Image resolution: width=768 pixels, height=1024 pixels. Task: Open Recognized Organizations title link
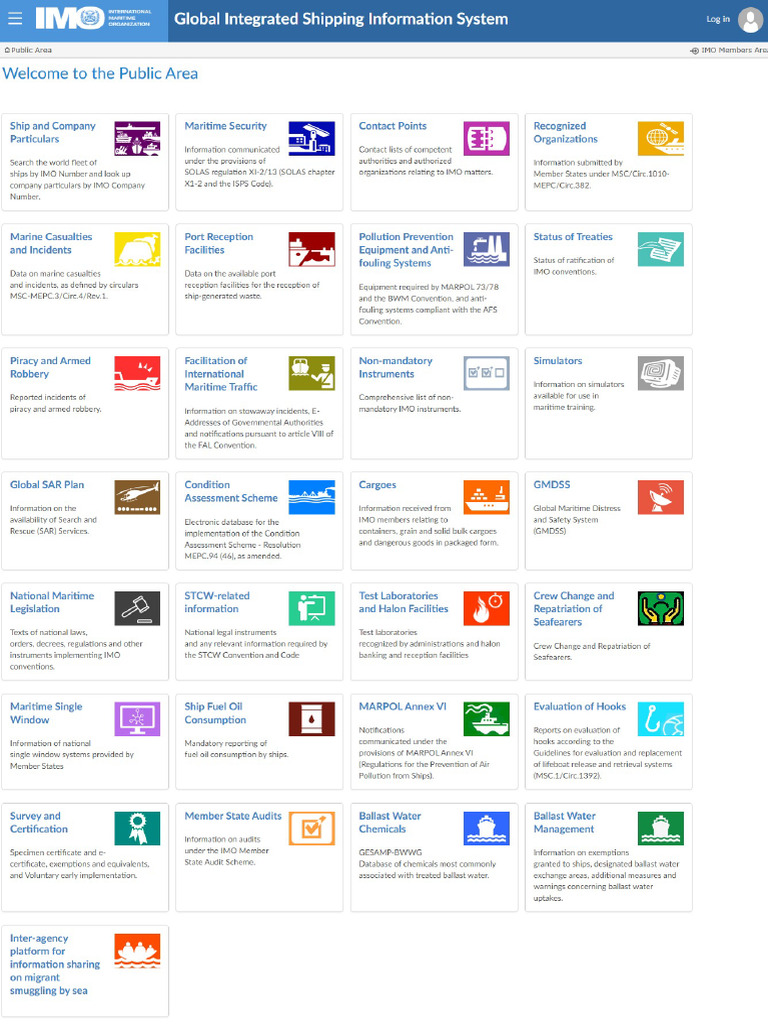click(566, 133)
